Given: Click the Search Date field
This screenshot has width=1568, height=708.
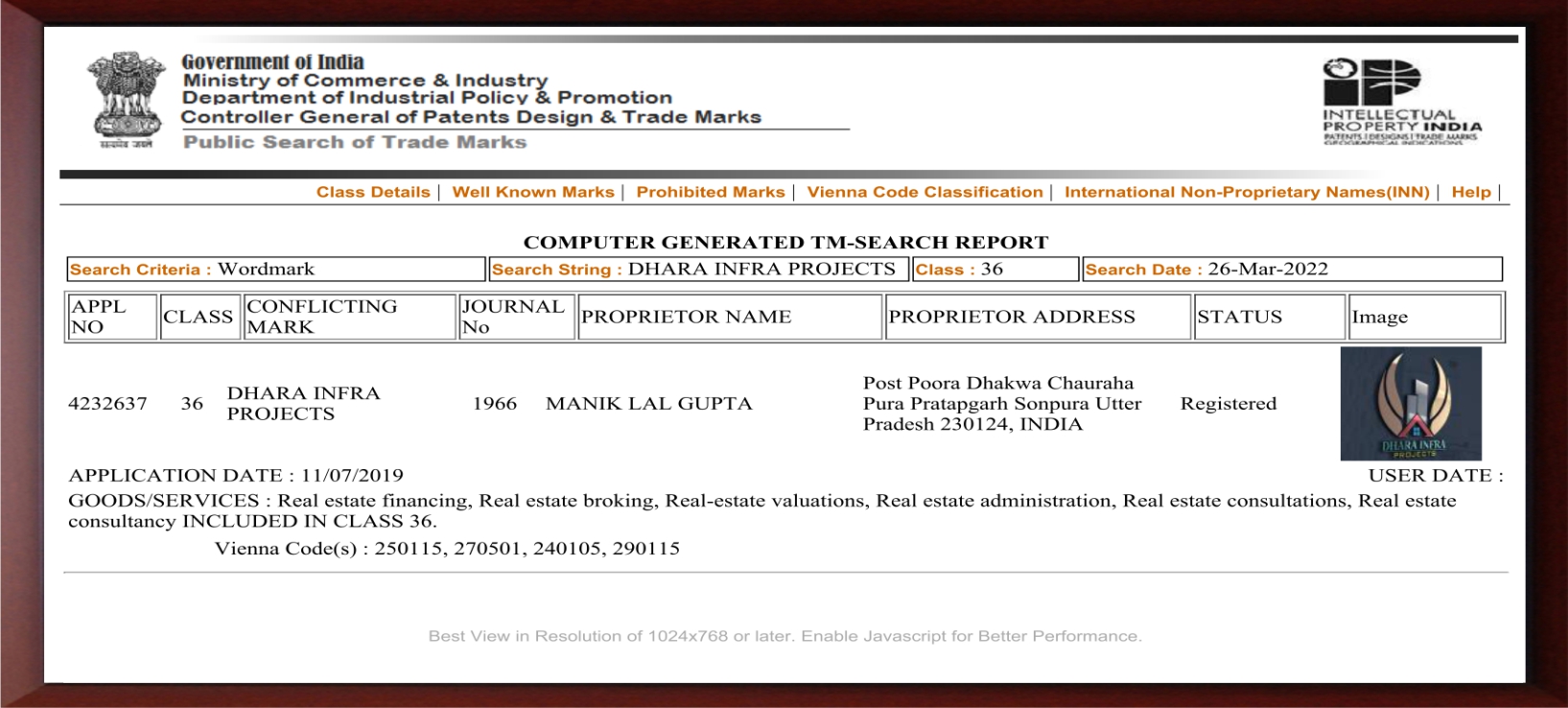Looking at the screenshot, I should click(x=1291, y=270).
